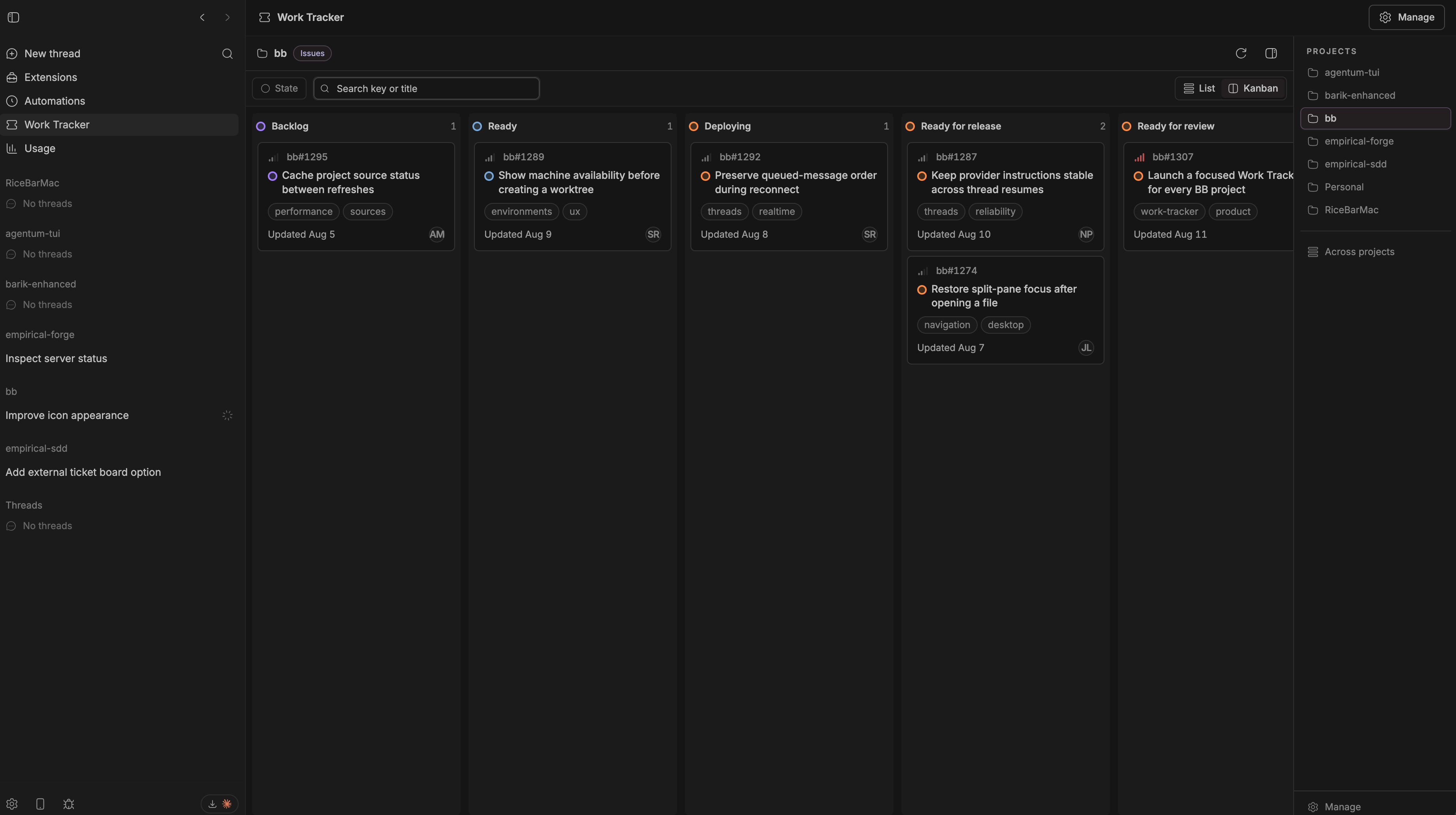
Task: Open the Improve icon appearance thread
Action: point(119,415)
